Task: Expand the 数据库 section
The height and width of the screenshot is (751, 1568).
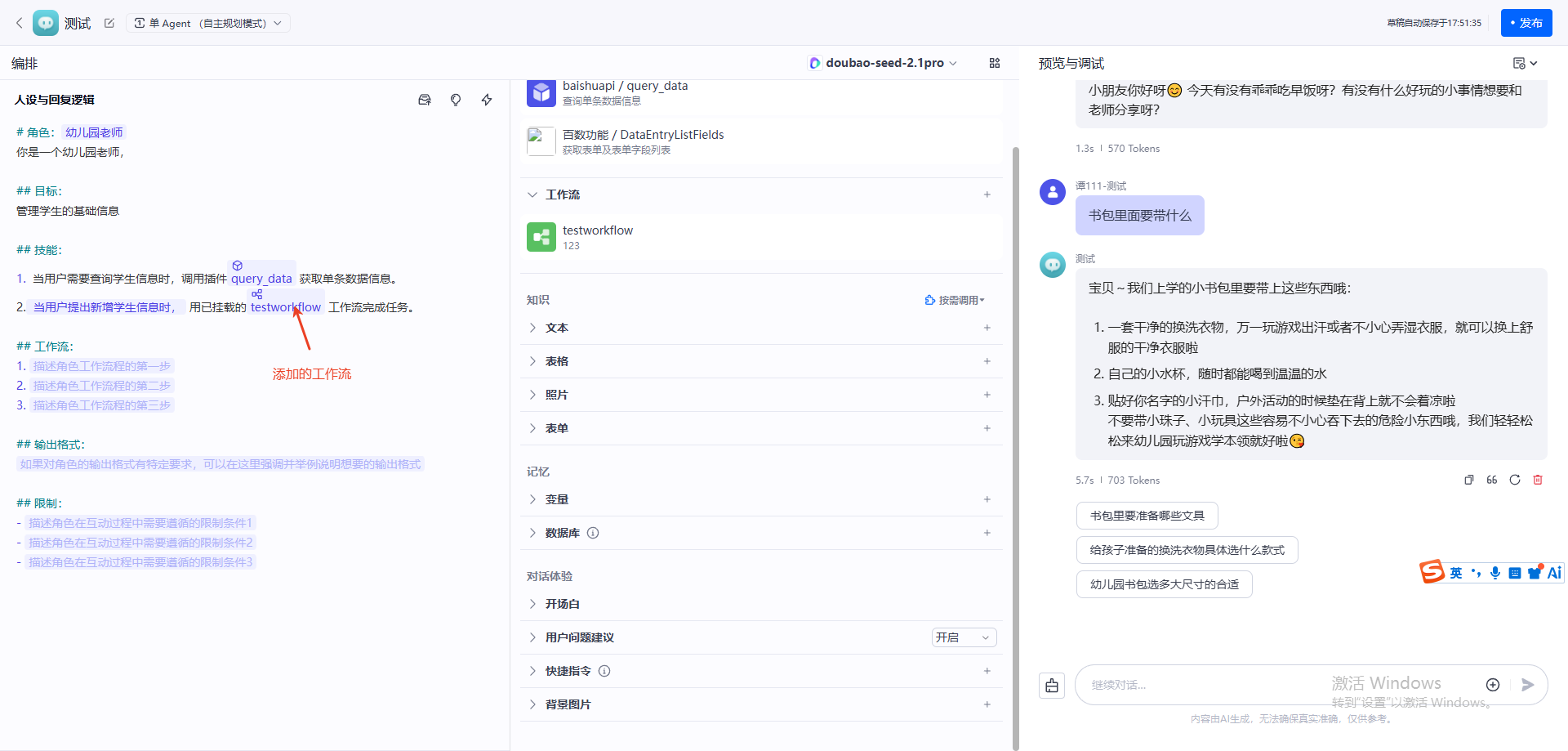Action: coord(532,533)
